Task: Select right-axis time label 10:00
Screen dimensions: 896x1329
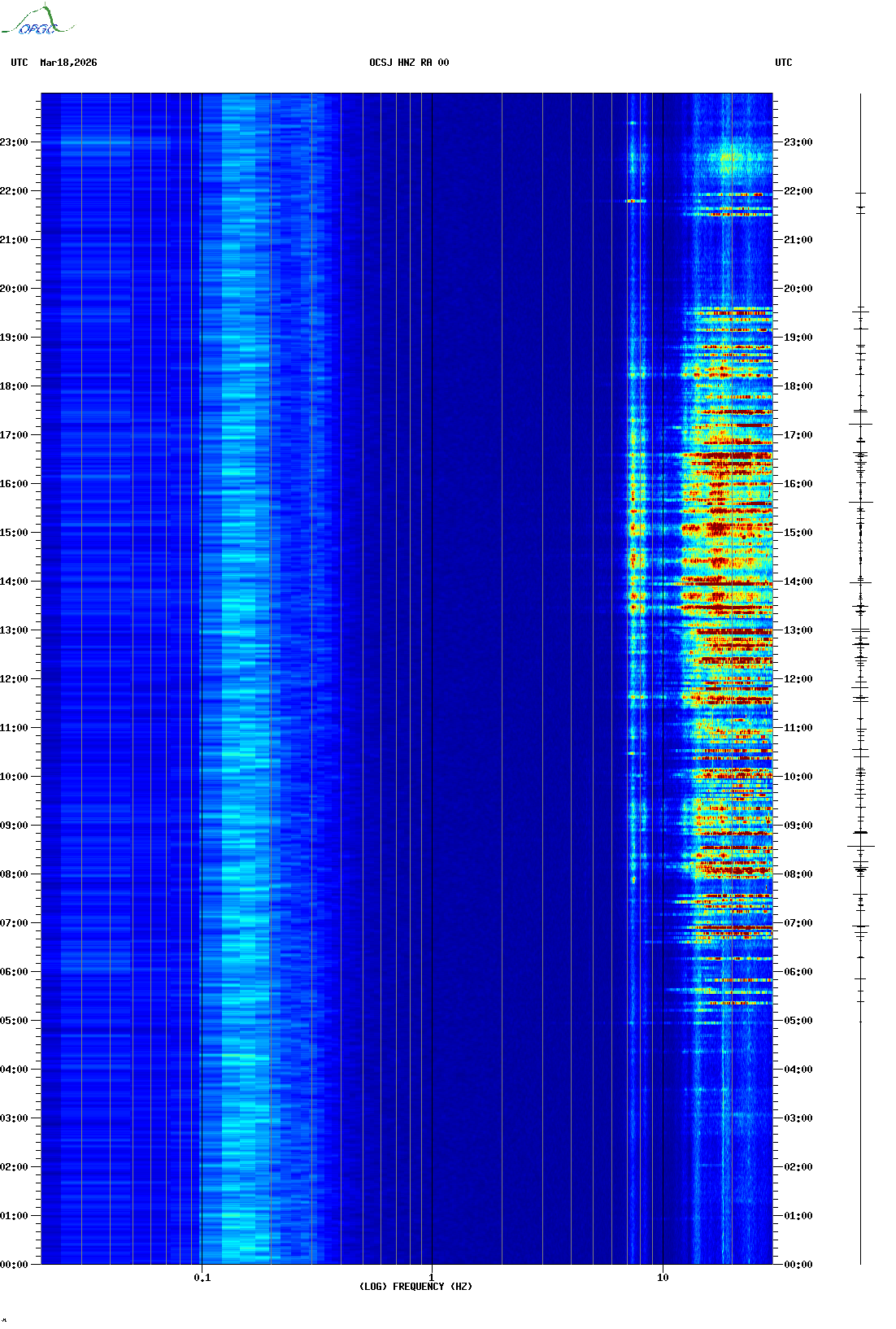Action: (798, 777)
